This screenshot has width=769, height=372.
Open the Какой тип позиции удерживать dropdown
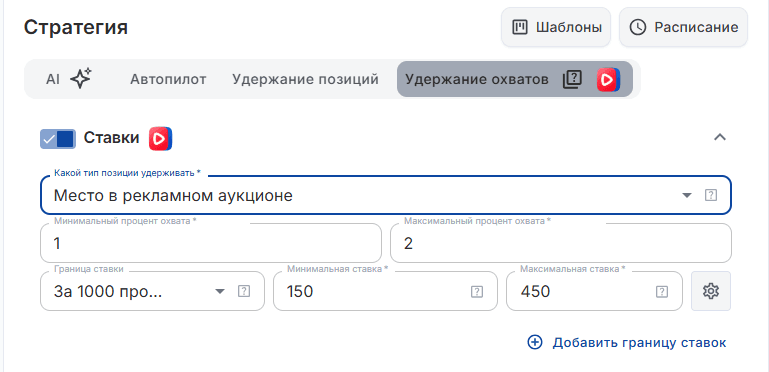(x=385, y=195)
